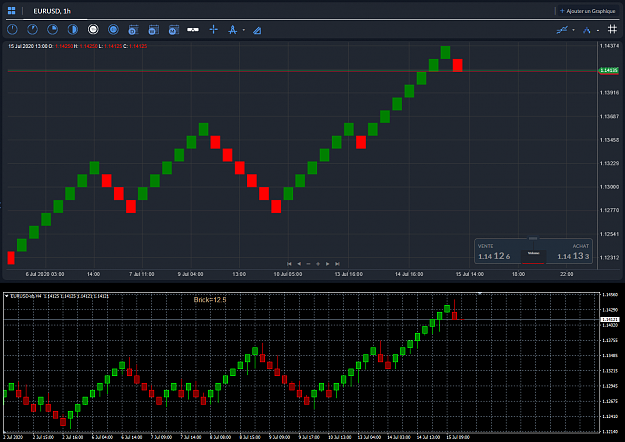Click the '6 Jul 2020 03:00' time label
Image resolution: width=625 pixels, height=442 pixels.
tap(45, 274)
